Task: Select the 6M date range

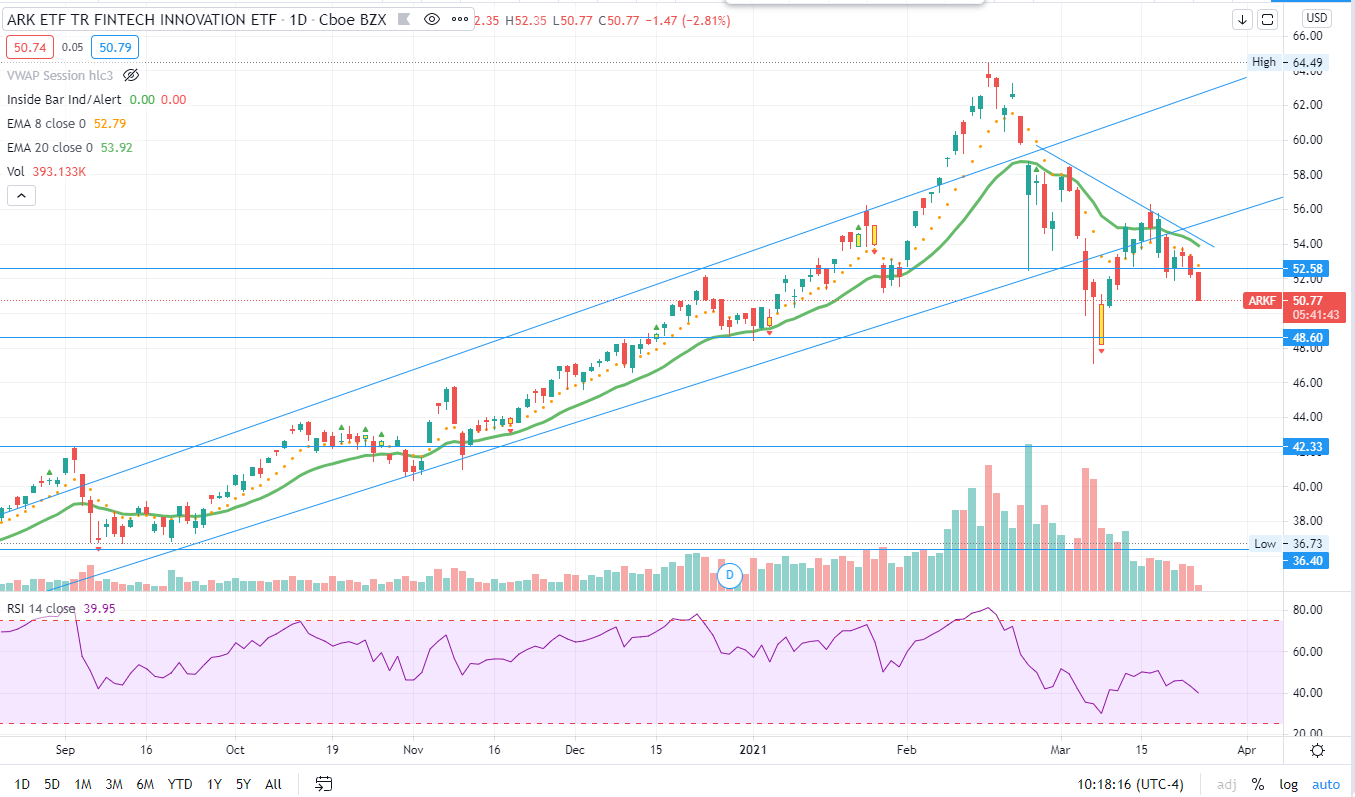Action: [145, 784]
